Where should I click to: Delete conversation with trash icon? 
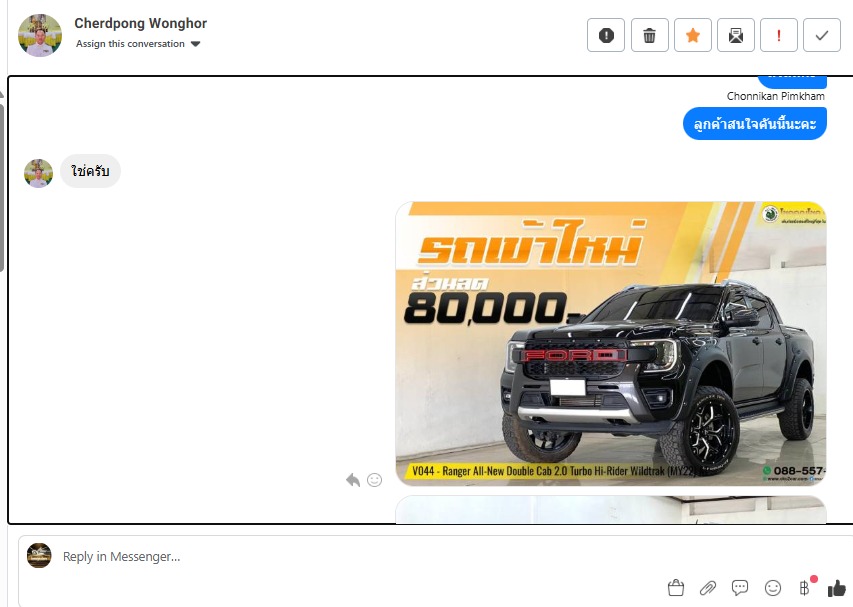click(x=650, y=35)
